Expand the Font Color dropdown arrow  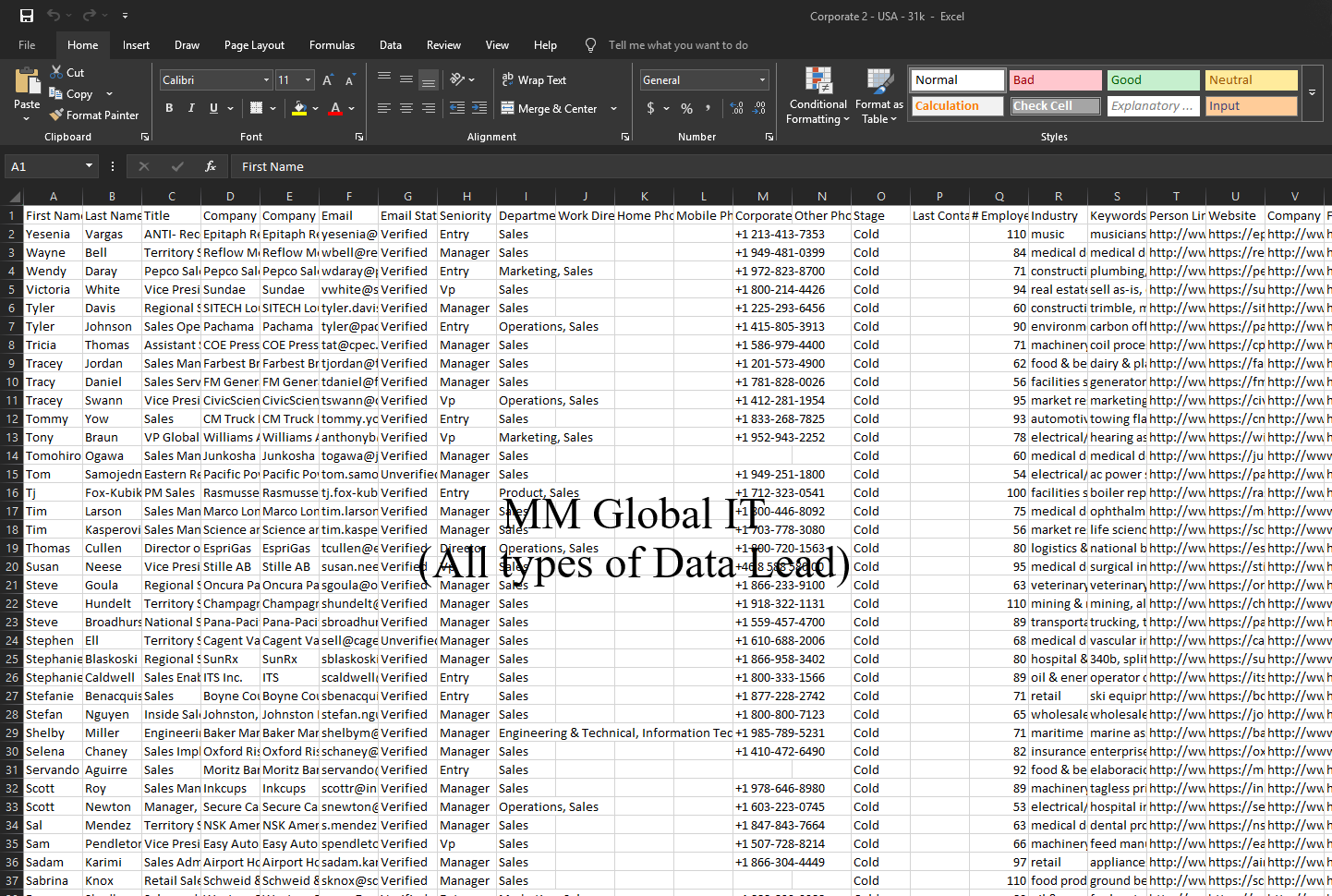[353, 108]
